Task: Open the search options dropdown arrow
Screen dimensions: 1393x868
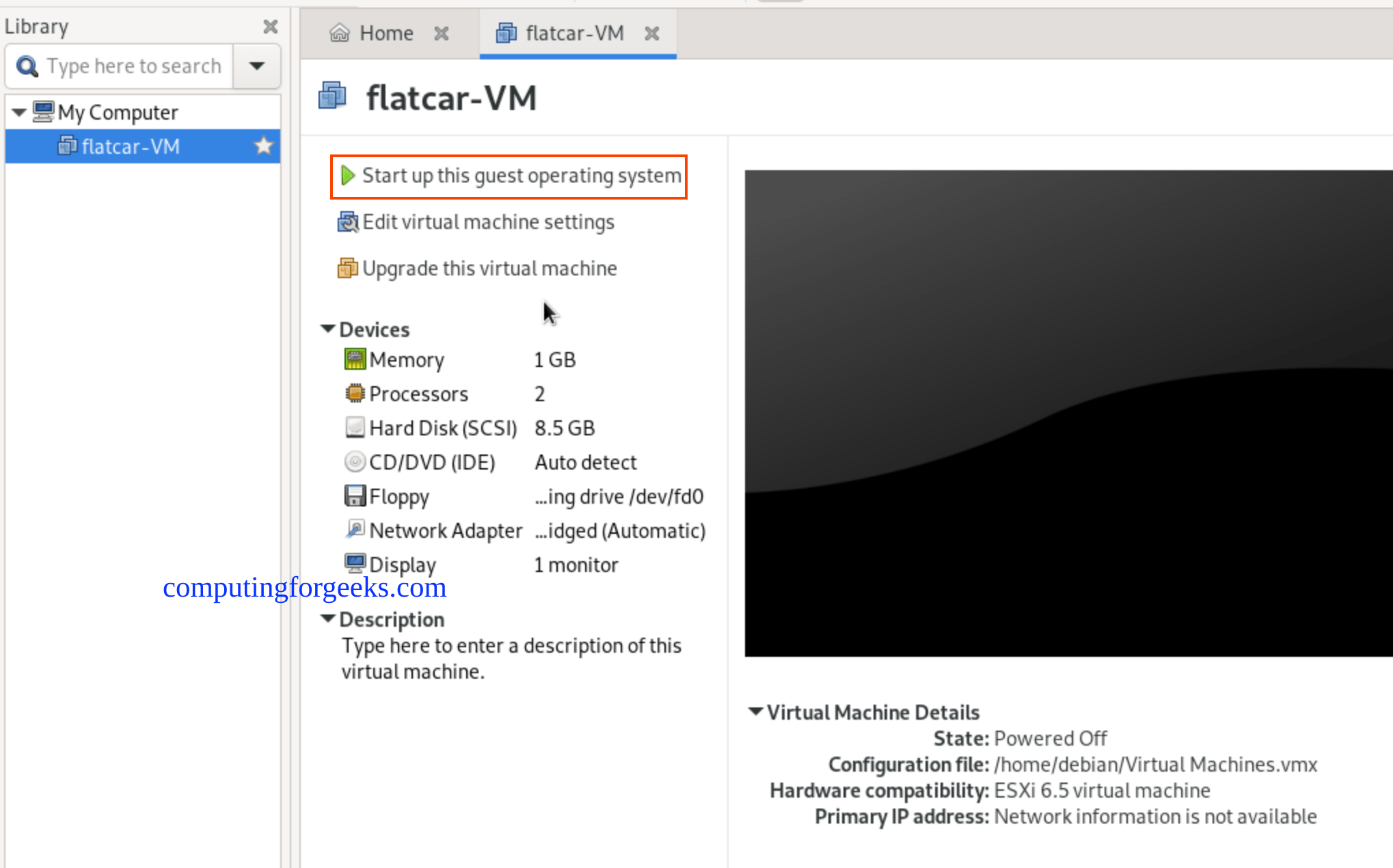Action: (x=256, y=66)
